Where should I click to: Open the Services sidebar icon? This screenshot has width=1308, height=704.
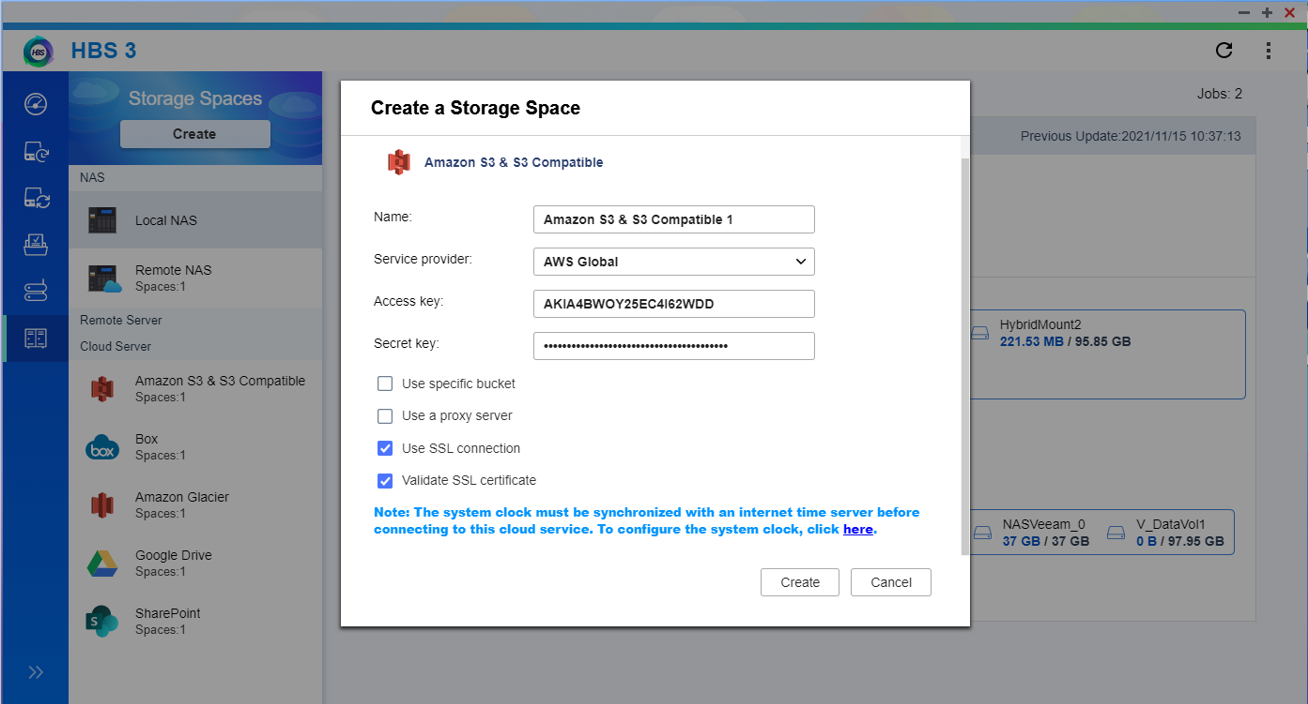pyautogui.click(x=35, y=291)
